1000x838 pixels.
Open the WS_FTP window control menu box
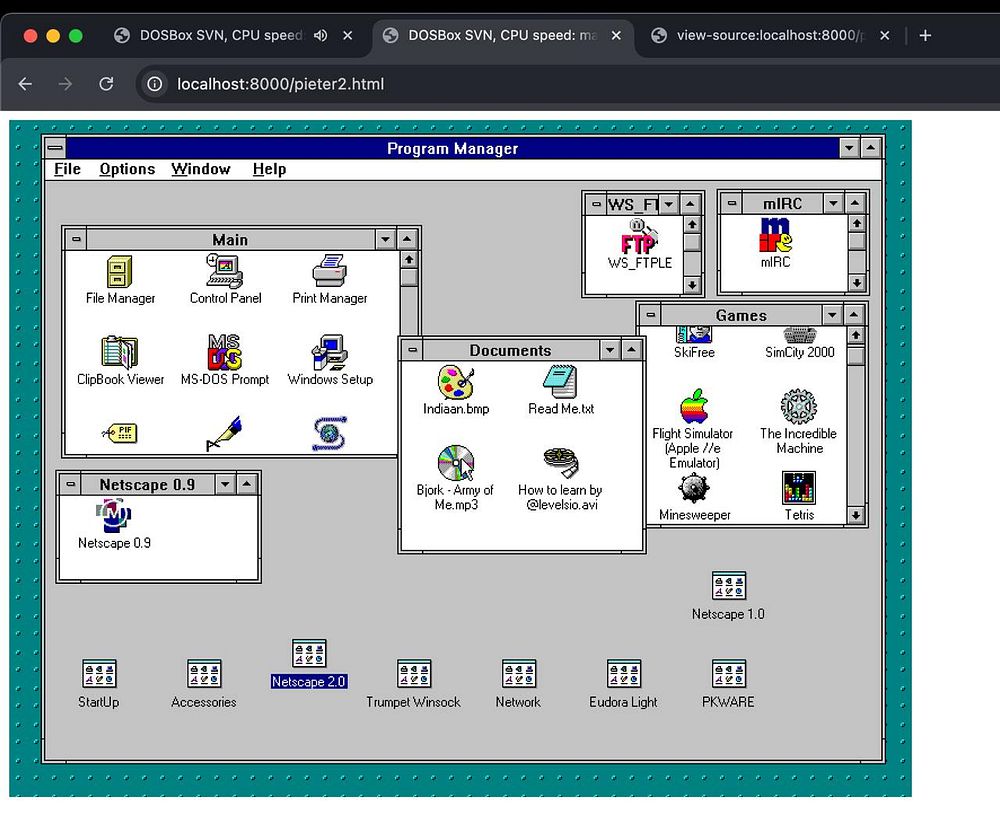(596, 205)
